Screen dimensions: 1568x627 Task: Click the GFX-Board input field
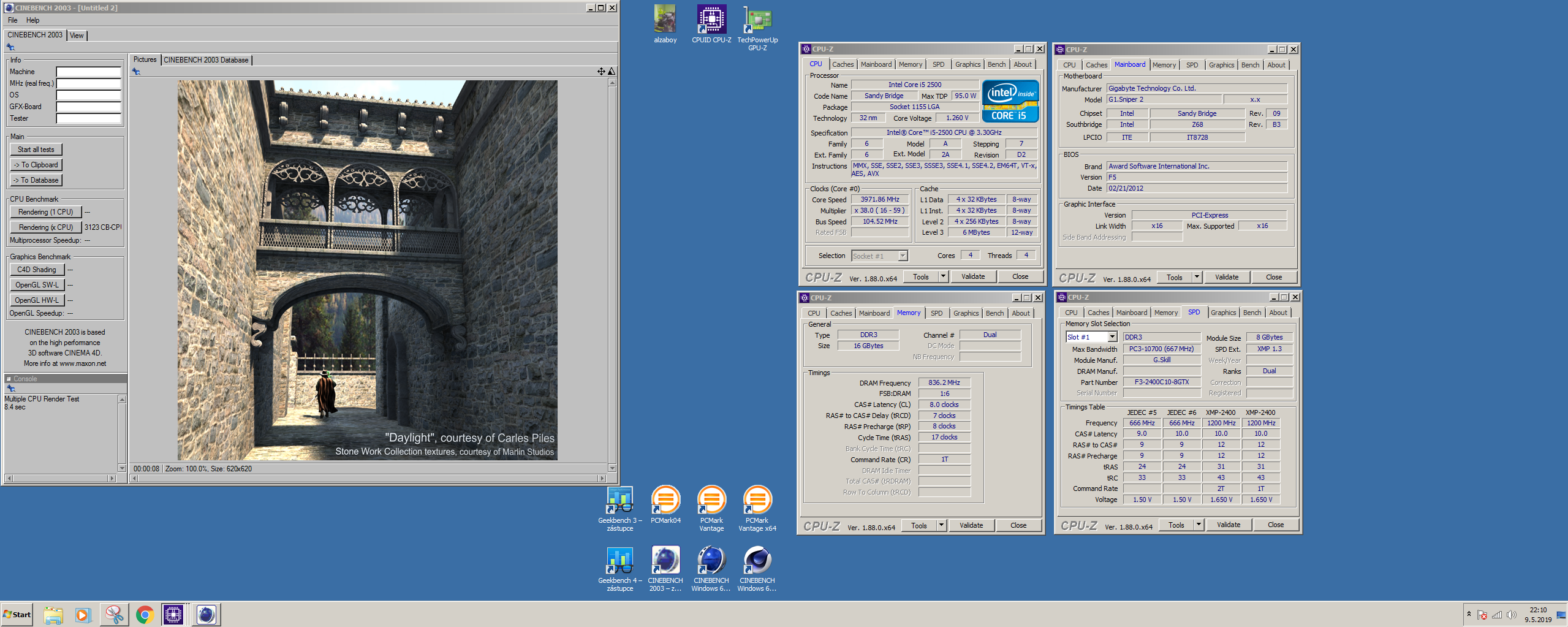pyautogui.click(x=88, y=107)
